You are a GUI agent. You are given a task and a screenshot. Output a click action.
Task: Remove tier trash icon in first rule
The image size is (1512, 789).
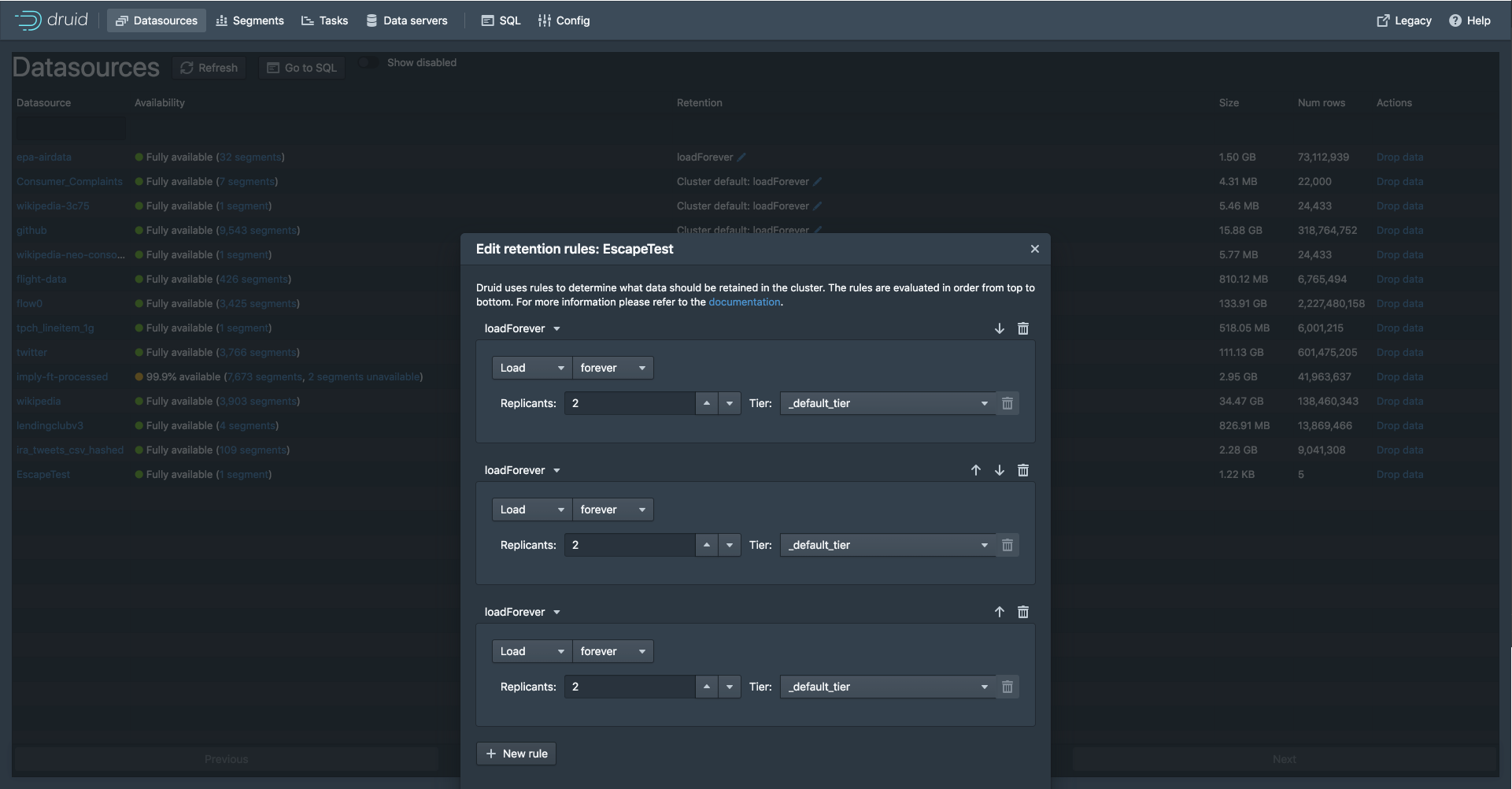[1007, 403]
